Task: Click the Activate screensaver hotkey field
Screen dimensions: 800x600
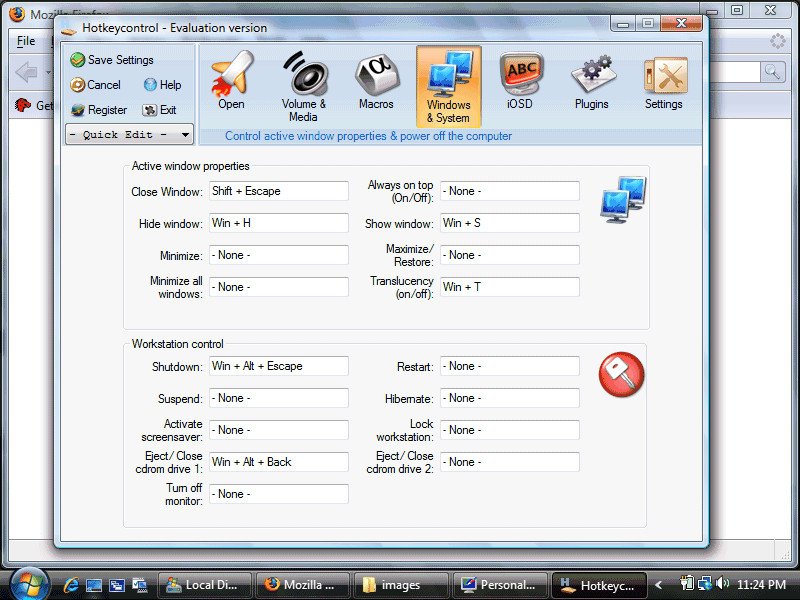Action: (x=279, y=430)
